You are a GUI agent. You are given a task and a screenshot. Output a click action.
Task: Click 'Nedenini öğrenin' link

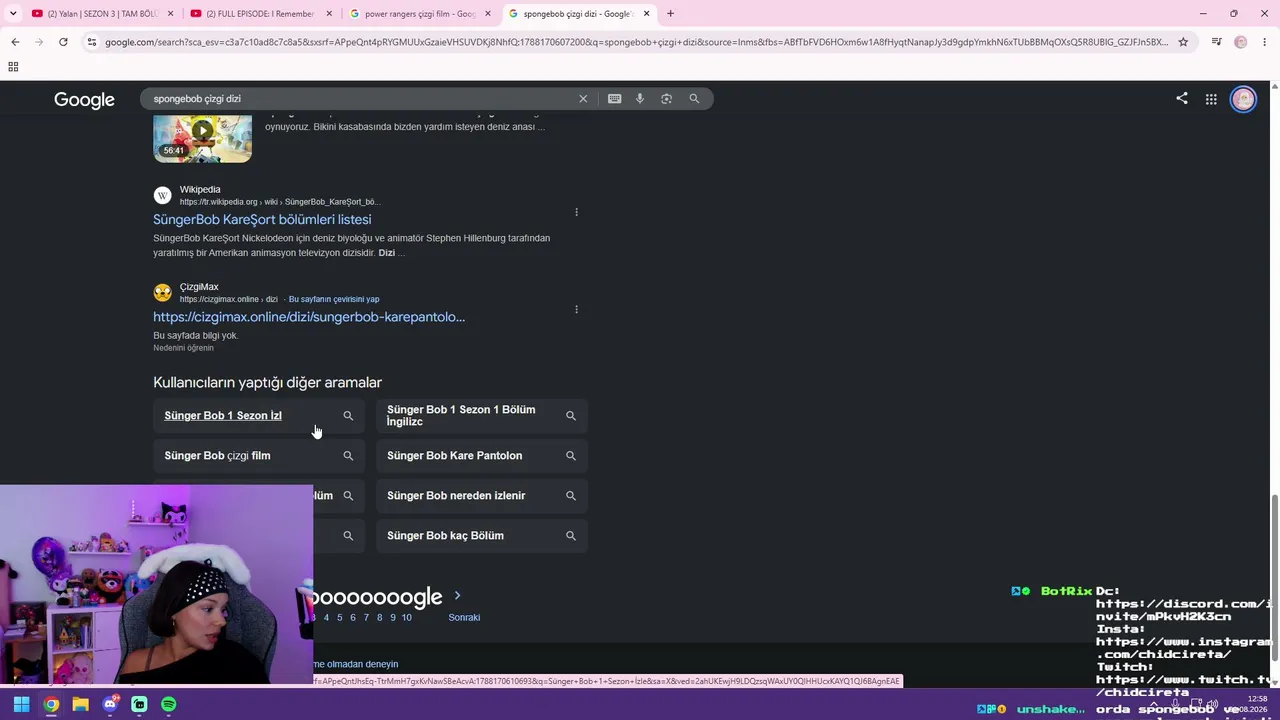tap(183, 348)
